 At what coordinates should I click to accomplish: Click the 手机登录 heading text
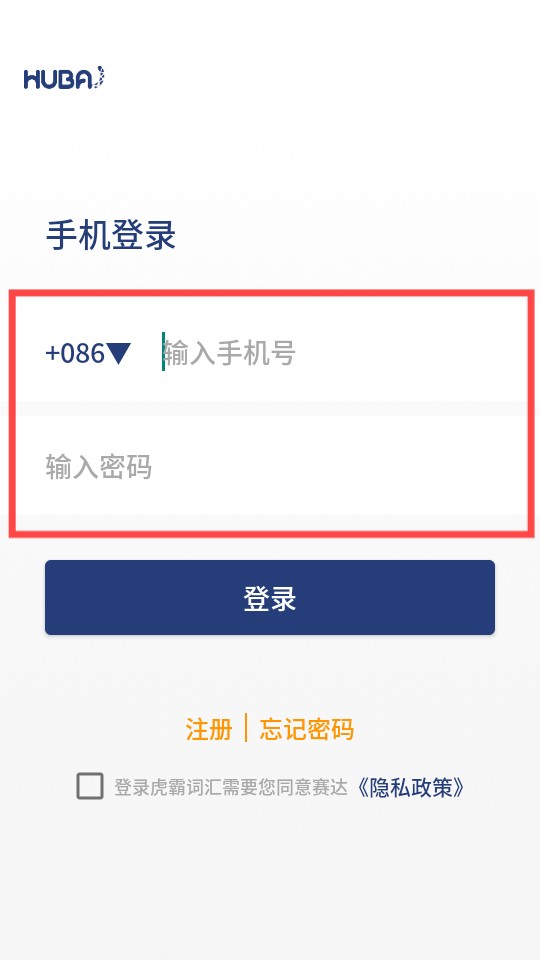click(111, 235)
